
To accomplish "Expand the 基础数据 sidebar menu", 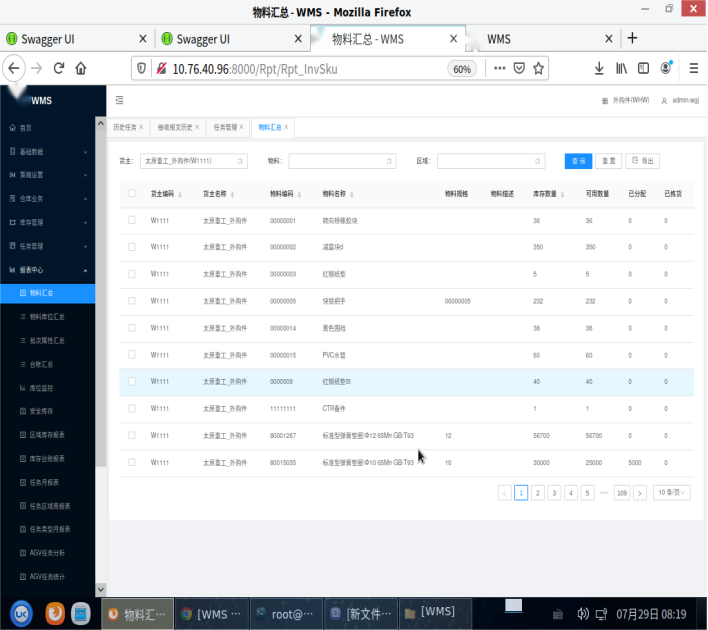I will click(x=47, y=151).
